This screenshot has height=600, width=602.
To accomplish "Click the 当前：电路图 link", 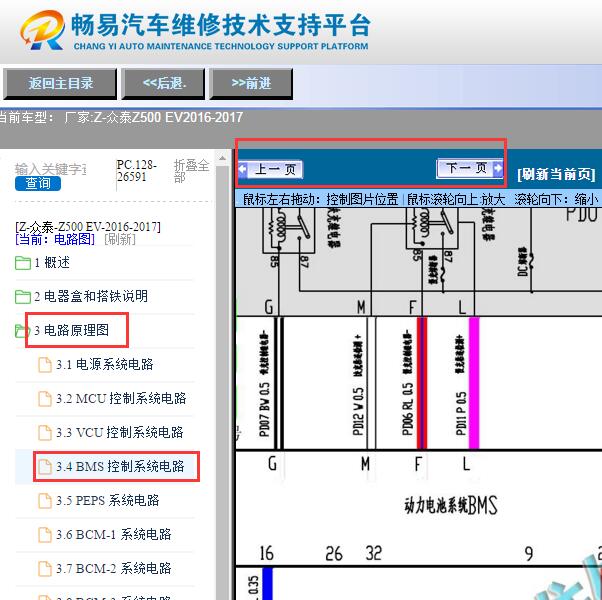I will click(55, 239).
